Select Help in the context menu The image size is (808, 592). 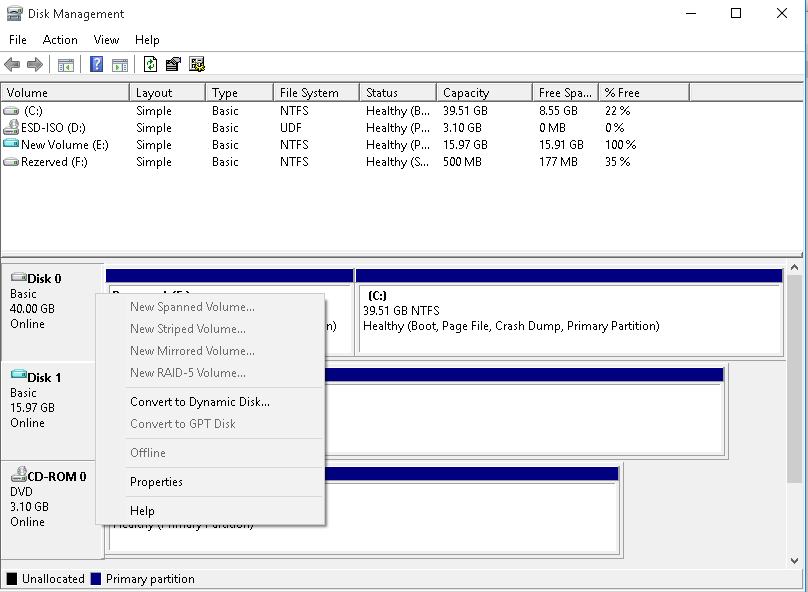[x=210, y=511]
